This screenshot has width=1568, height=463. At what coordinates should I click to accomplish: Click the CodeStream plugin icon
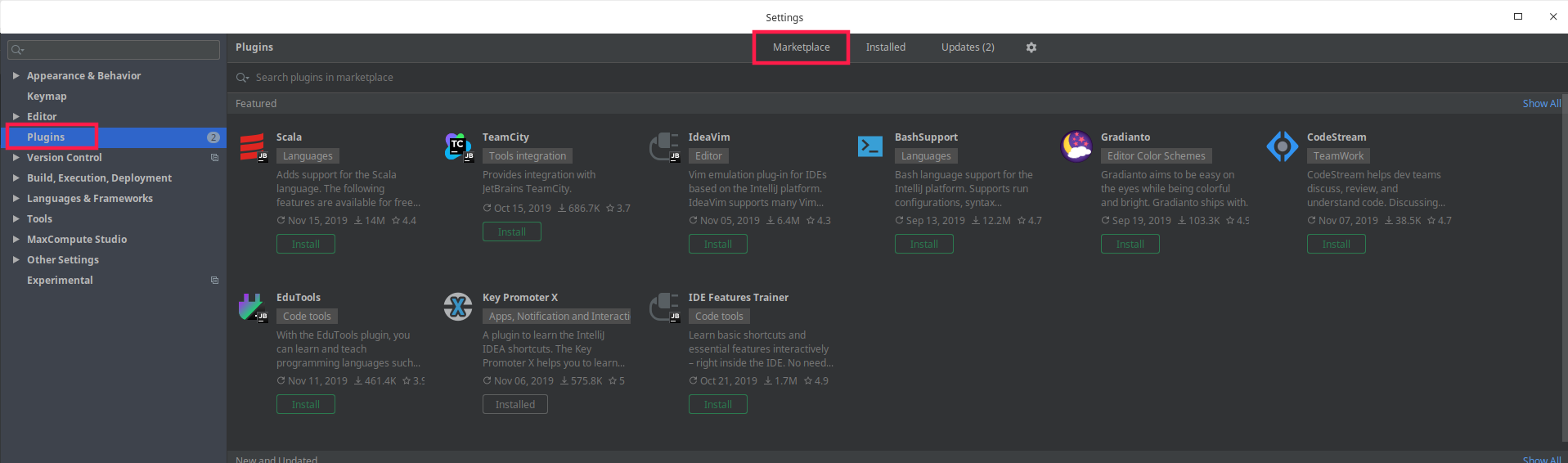click(x=1283, y=146)
